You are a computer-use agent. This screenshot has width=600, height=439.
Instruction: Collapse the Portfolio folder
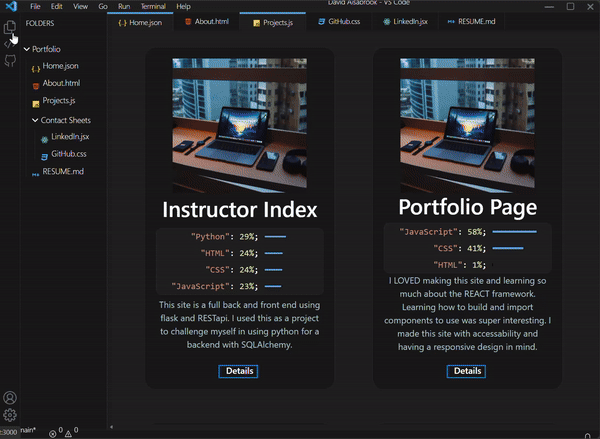point(25,48)
